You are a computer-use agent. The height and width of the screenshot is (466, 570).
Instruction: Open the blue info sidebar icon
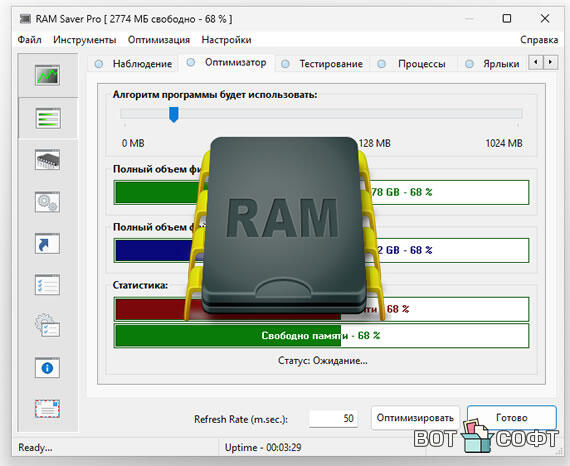(x=47, y=368)
